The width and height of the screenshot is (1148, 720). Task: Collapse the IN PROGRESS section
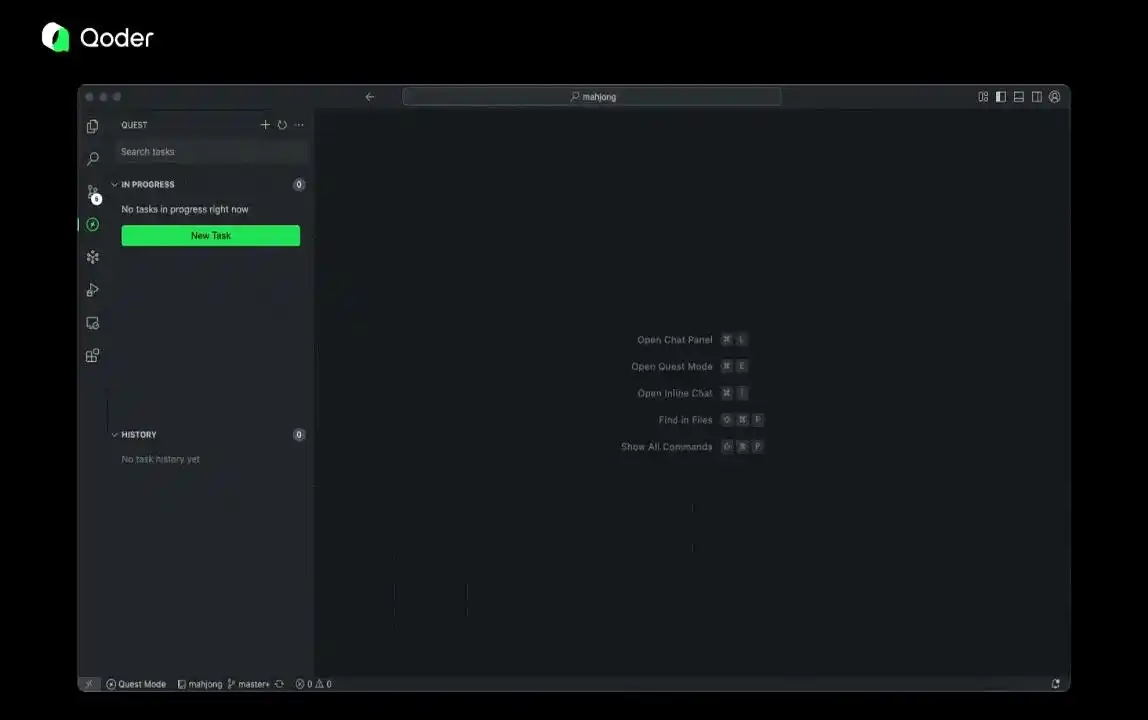point(115,185)
